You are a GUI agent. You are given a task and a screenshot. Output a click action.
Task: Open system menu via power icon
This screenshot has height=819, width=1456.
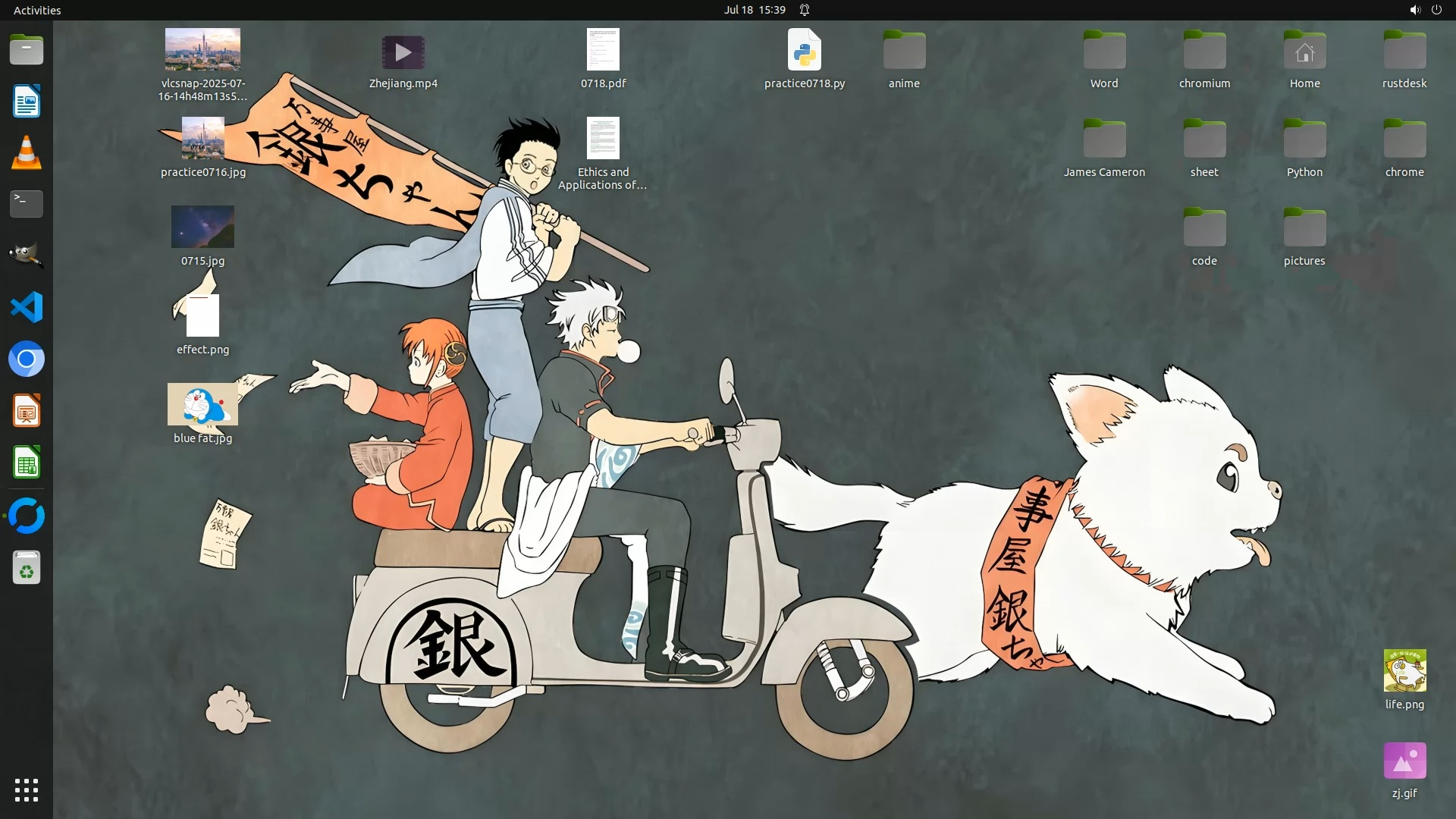(1436, 10)
